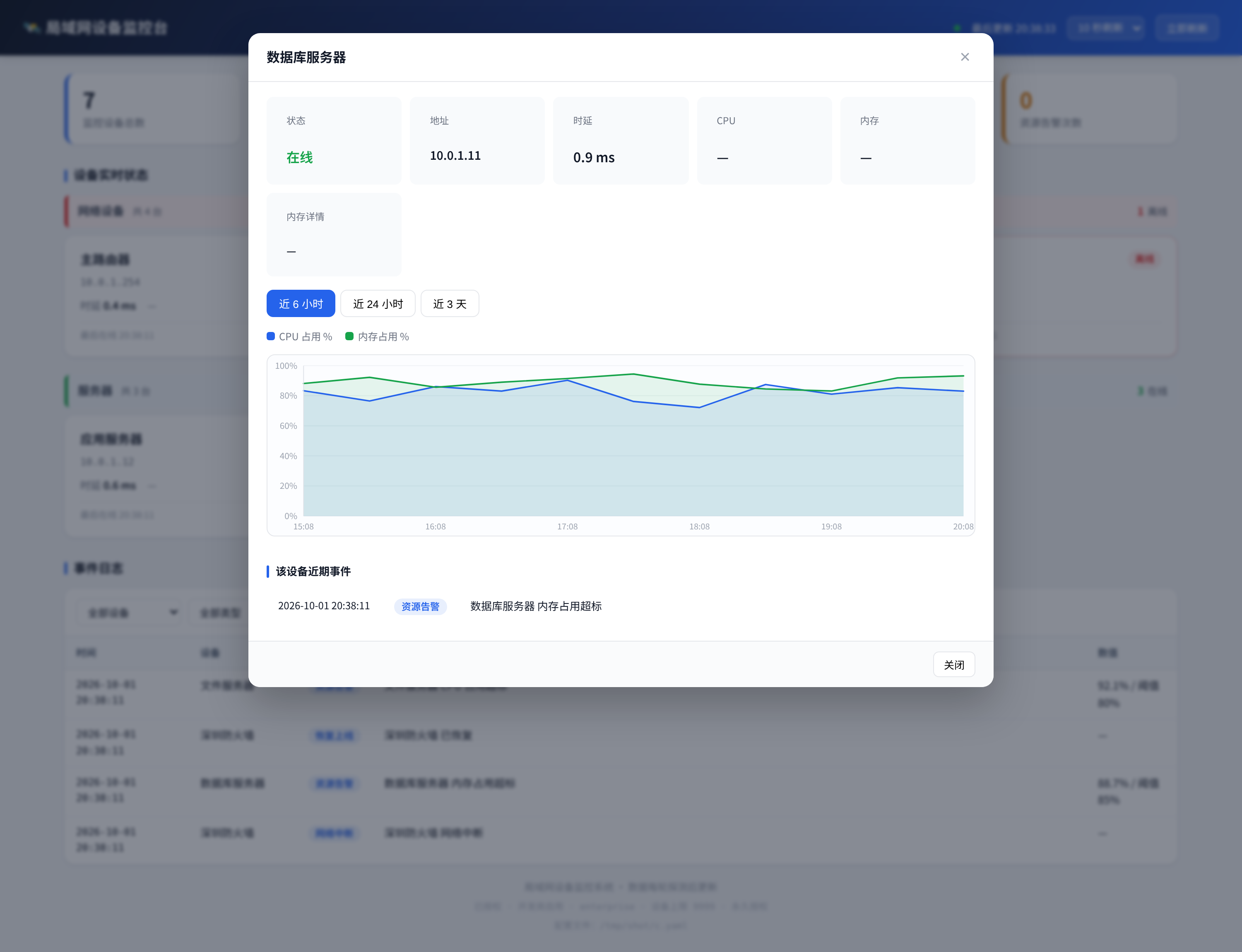Select the 时延 0.9 ms metric card

point(621,140)
